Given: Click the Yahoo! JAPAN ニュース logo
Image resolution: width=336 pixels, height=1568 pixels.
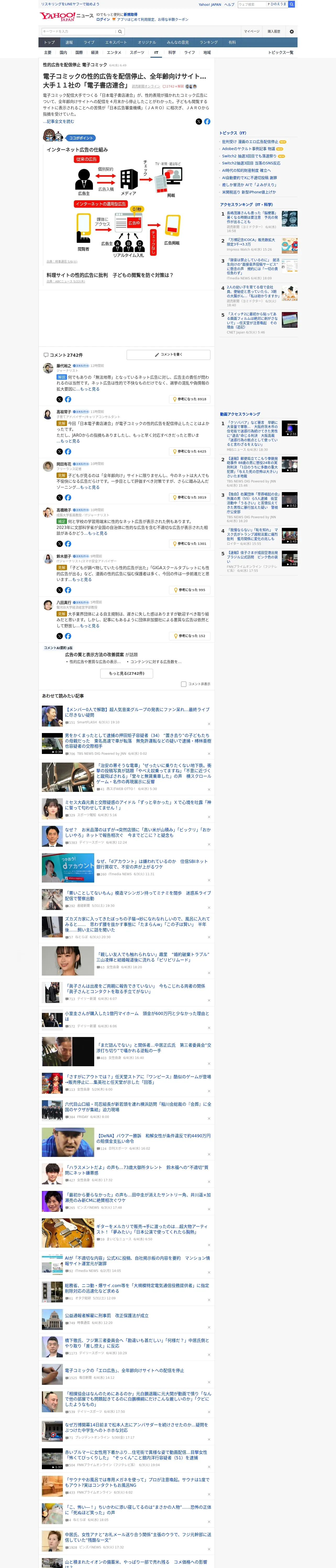Looking at the screenshot, I should point(67,16).
